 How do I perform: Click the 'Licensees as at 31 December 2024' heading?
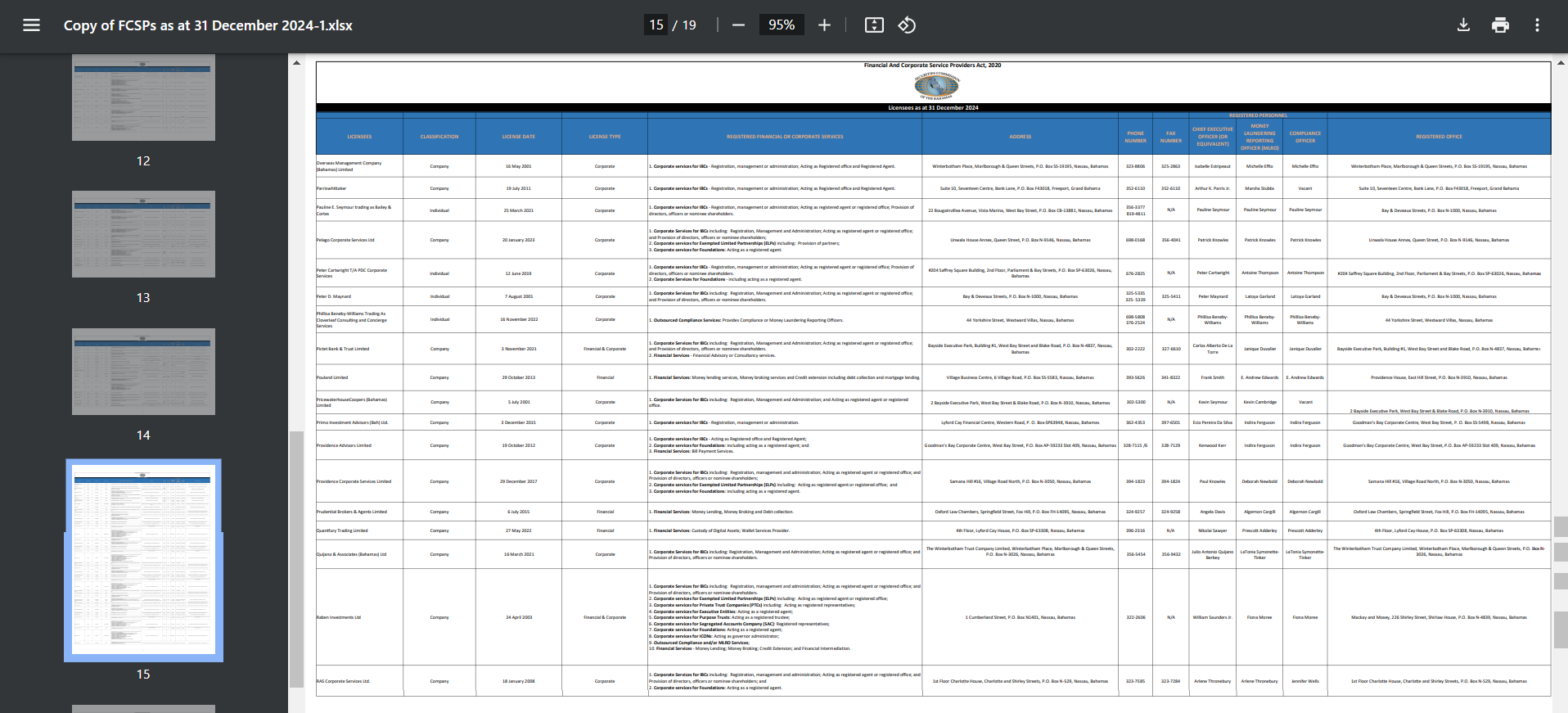[x=933, y=107]
